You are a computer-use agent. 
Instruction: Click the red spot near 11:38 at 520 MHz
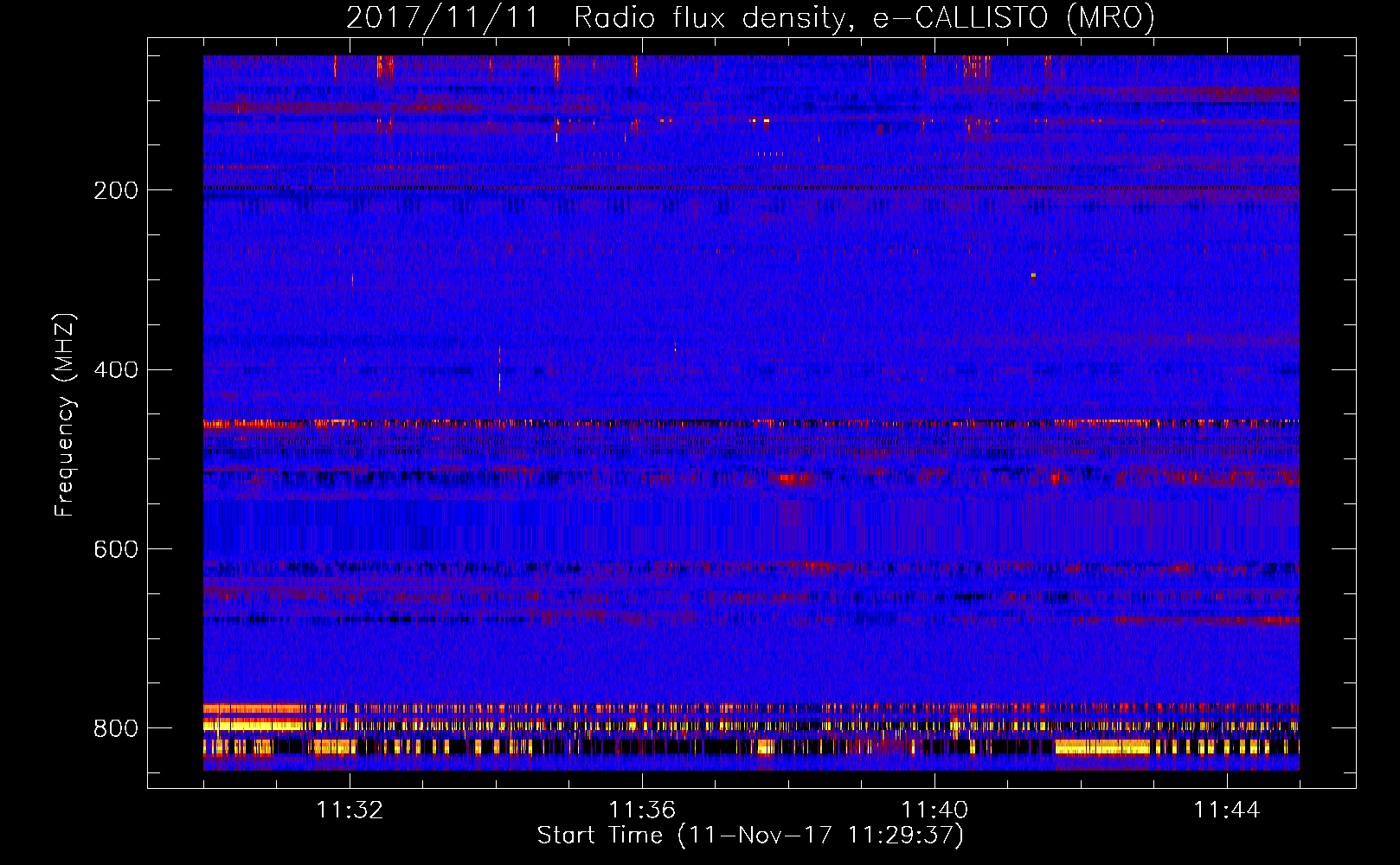(794, 477)
